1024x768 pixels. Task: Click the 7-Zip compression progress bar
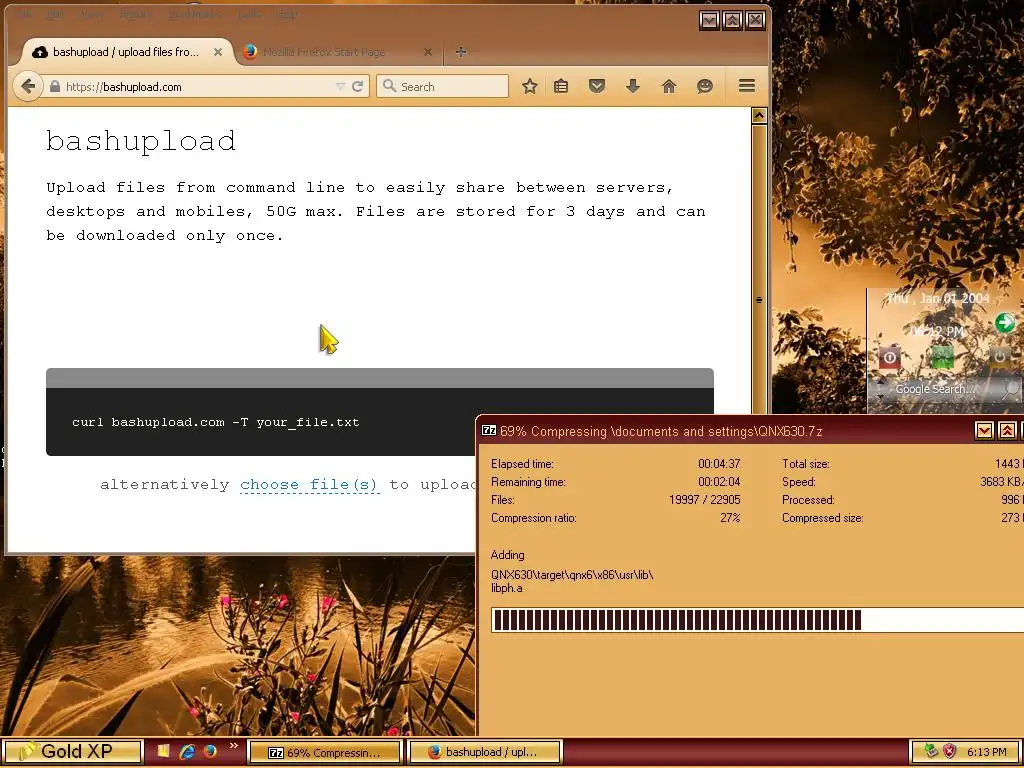[758, 620]
